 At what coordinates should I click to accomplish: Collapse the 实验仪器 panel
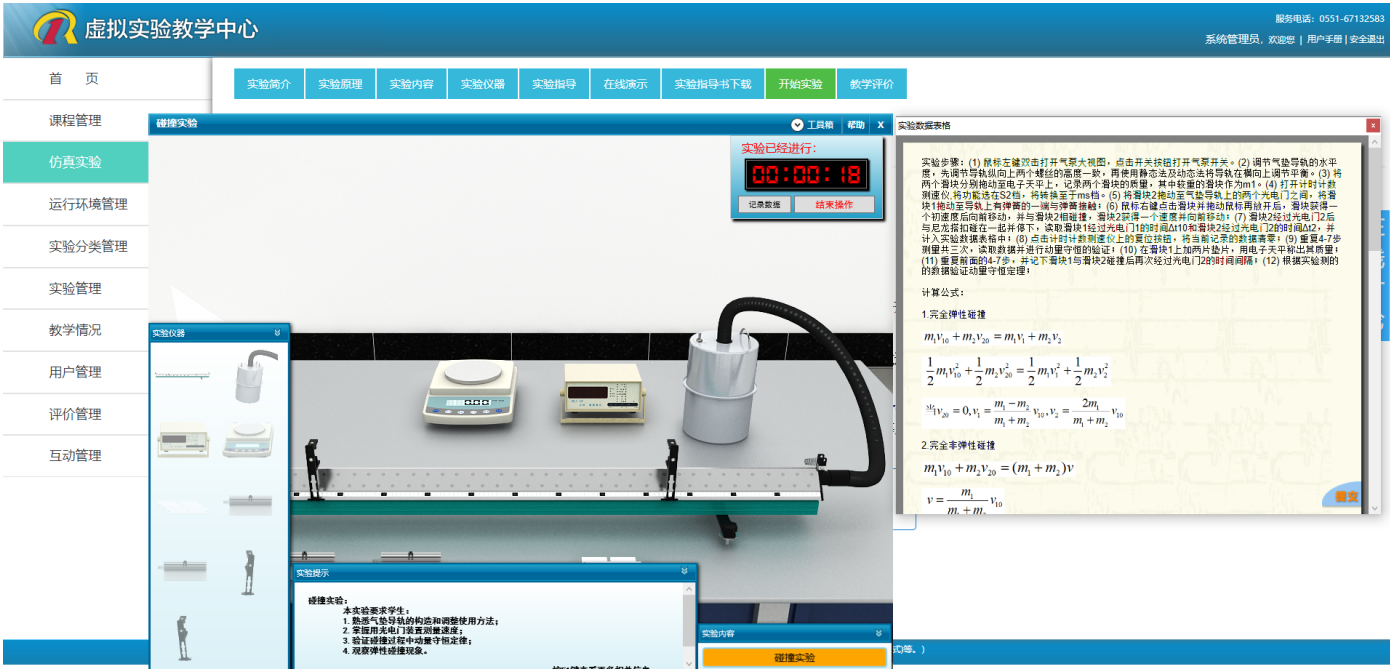277,333
